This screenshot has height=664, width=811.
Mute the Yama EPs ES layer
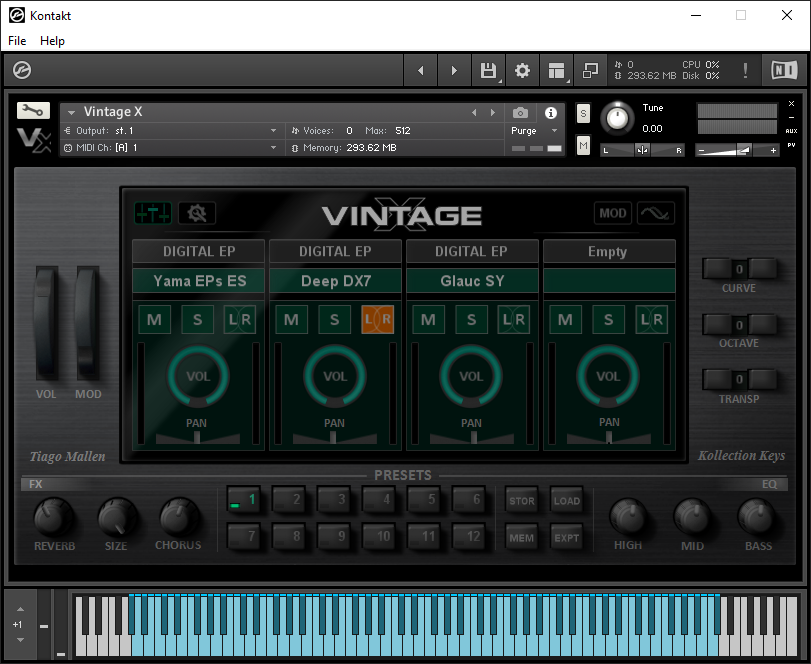(x=154, y=319)
